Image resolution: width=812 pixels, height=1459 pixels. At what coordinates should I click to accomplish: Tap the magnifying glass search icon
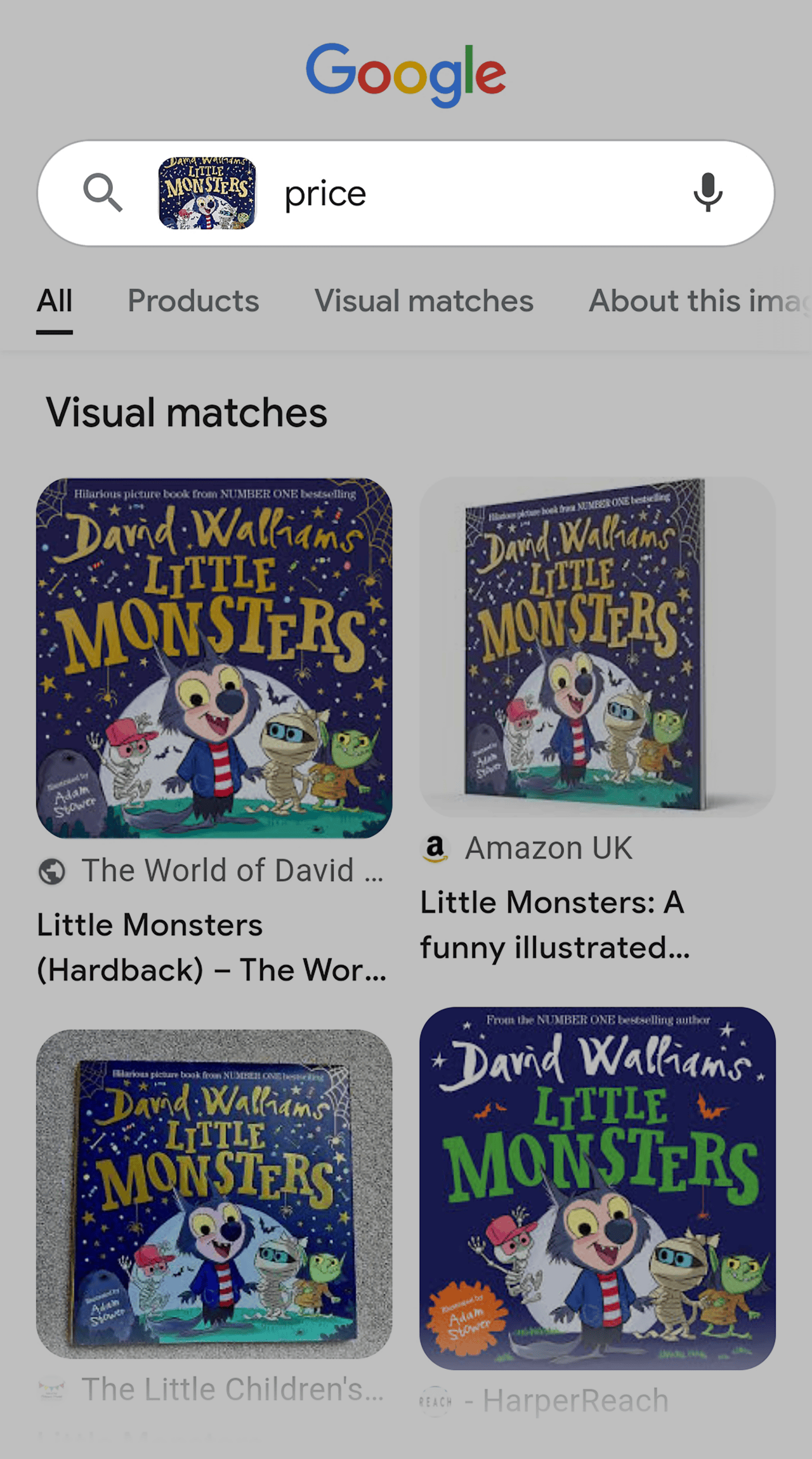pyautogui.click(x=103, y=193)
